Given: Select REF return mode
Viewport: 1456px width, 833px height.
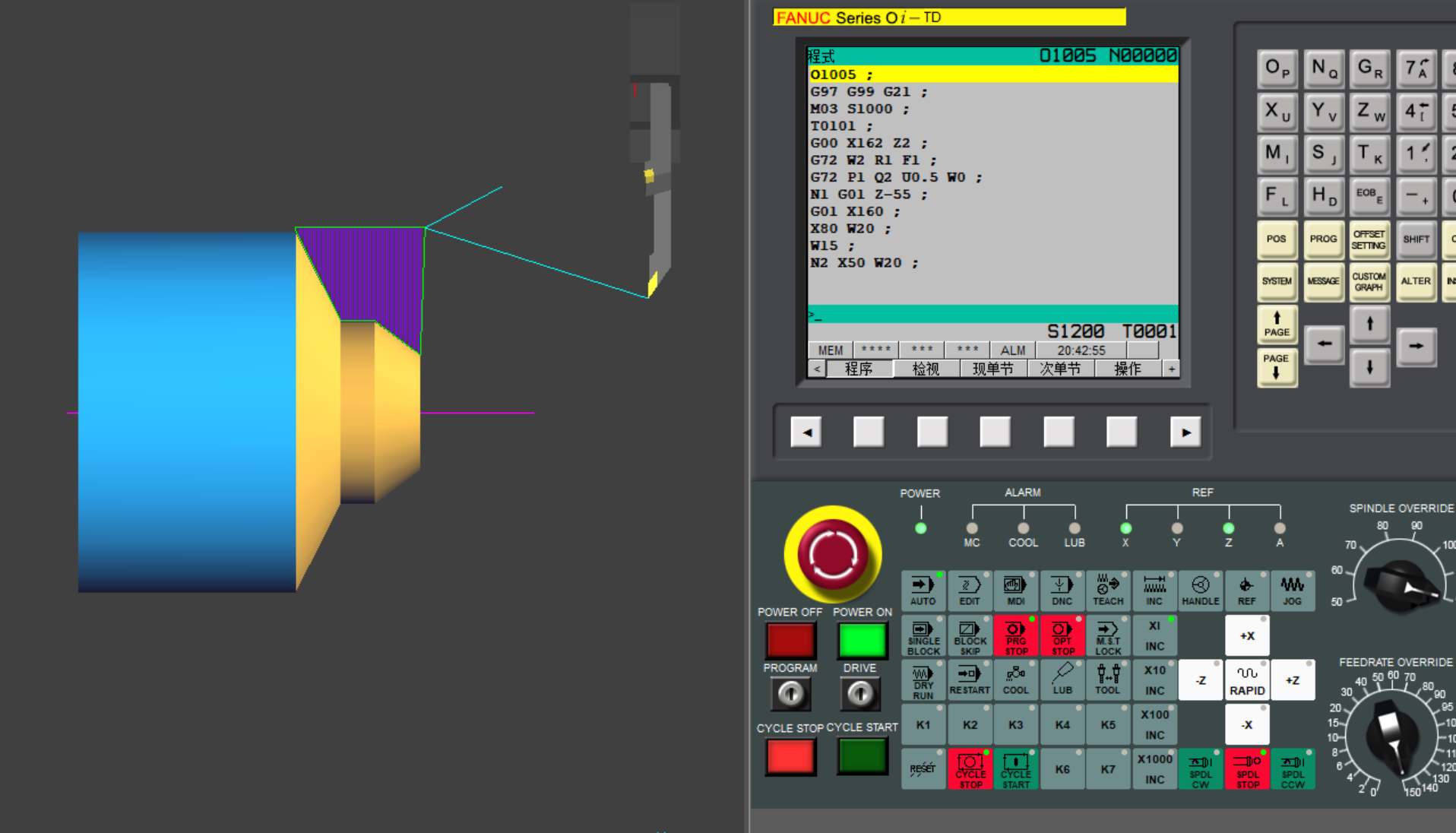Looking at the screenshot, I should 1247,591.
